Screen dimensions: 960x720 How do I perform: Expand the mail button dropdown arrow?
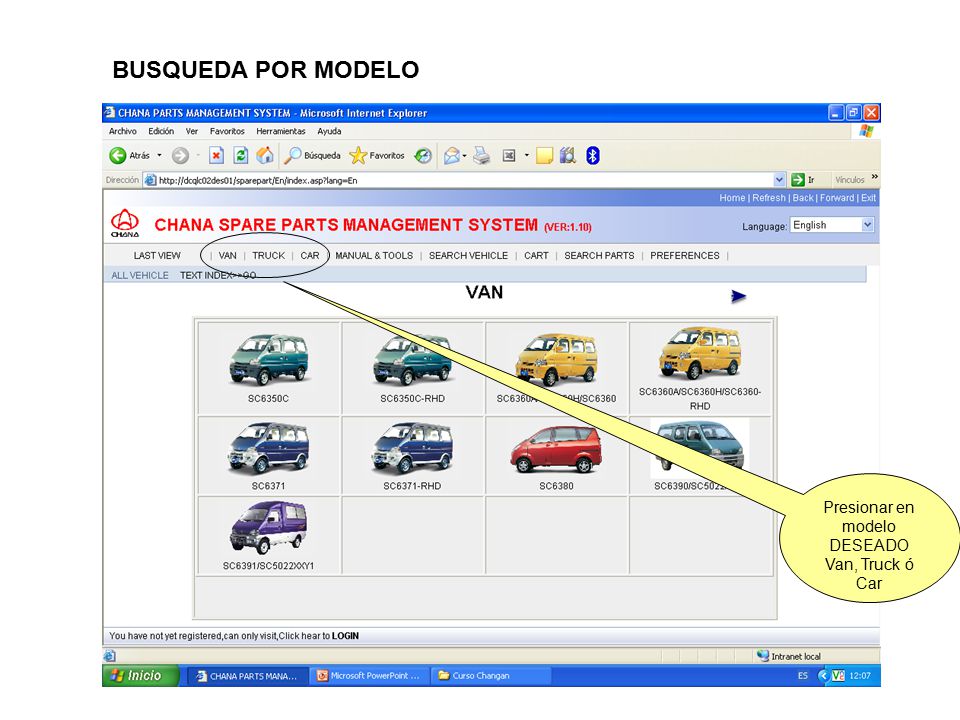click(x=465, y=156)
